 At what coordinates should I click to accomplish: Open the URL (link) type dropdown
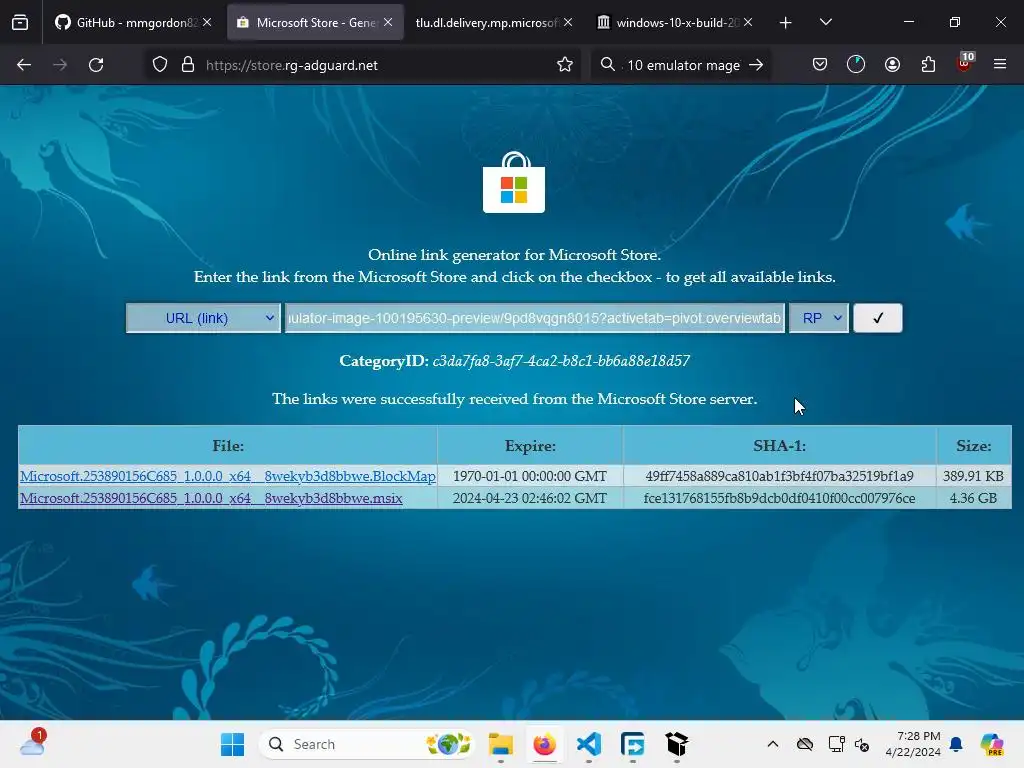point(203,318)
